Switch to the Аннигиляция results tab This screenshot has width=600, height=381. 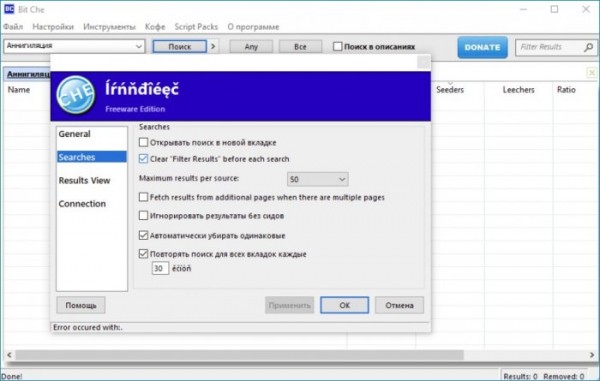[x=28, y=74]
